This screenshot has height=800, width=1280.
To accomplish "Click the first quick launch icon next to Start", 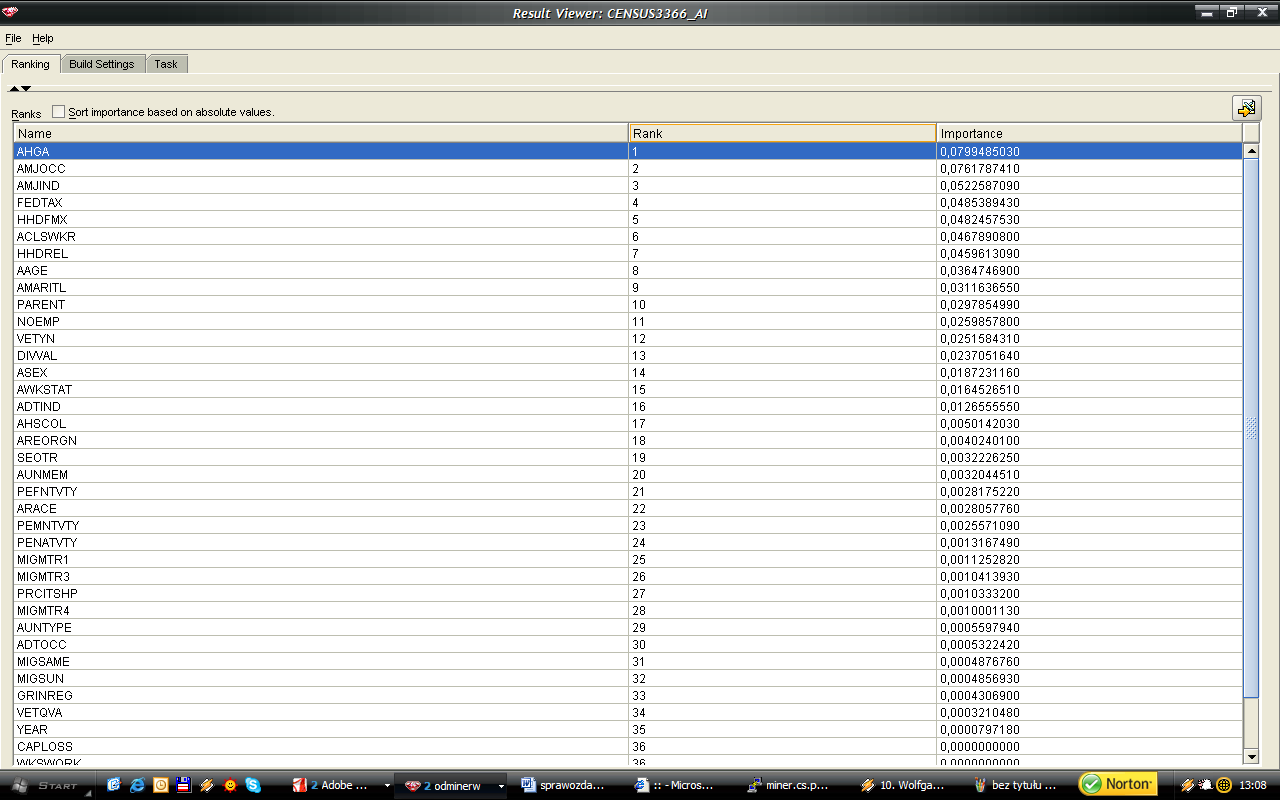I will click(x=114, y=785).
